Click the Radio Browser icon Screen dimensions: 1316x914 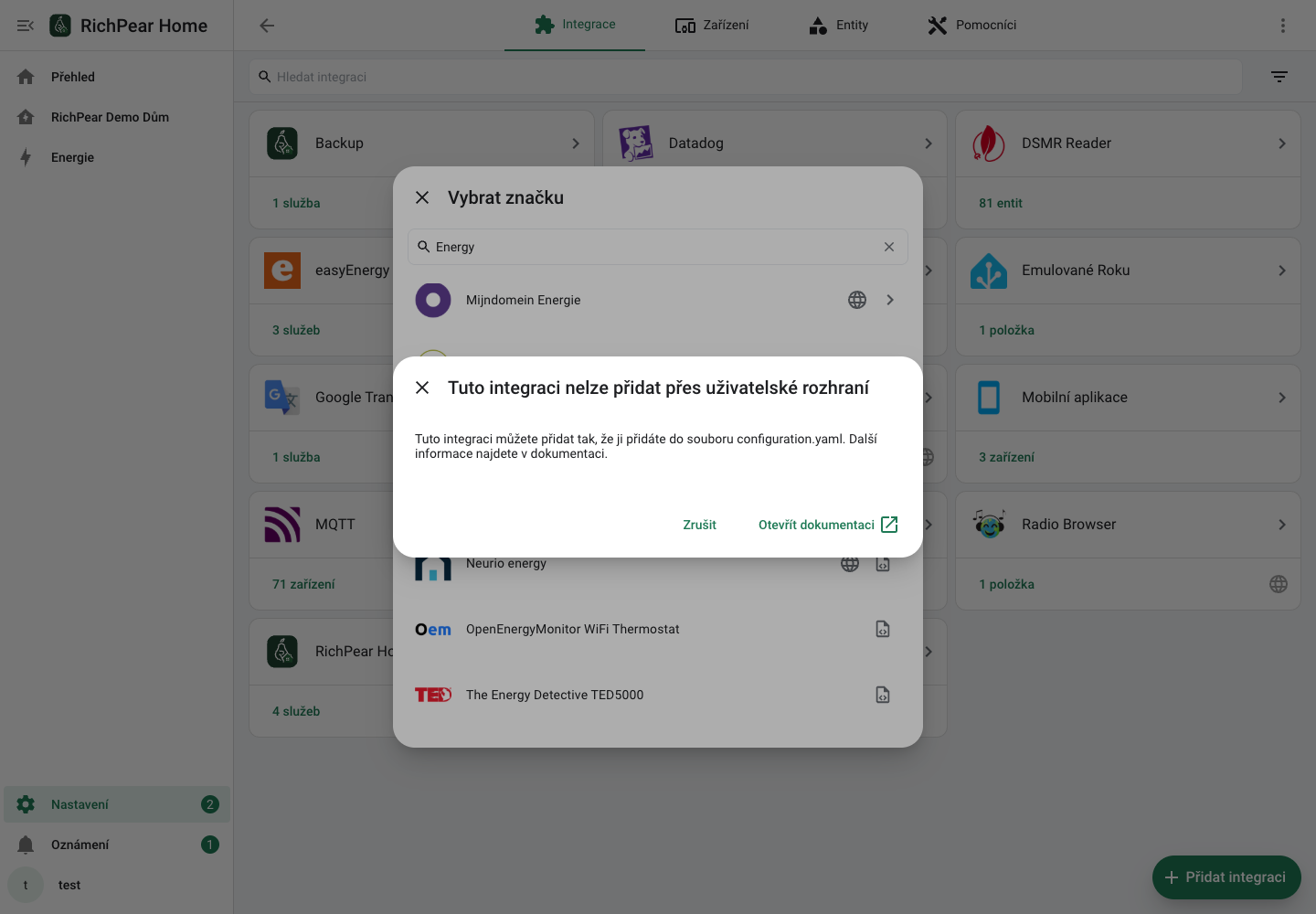989,525
